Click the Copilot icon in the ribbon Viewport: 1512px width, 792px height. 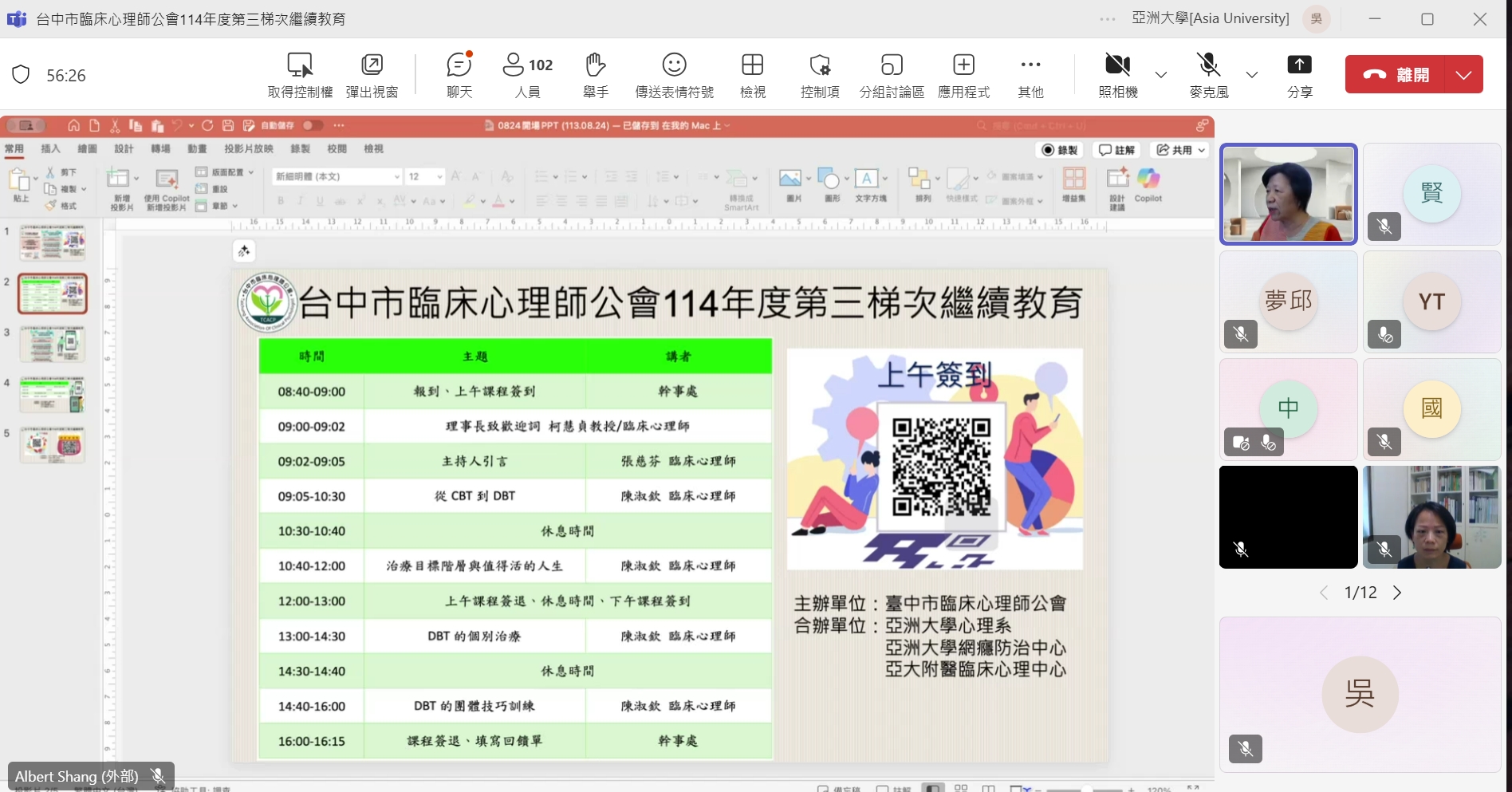click(x=1148, y=179)
